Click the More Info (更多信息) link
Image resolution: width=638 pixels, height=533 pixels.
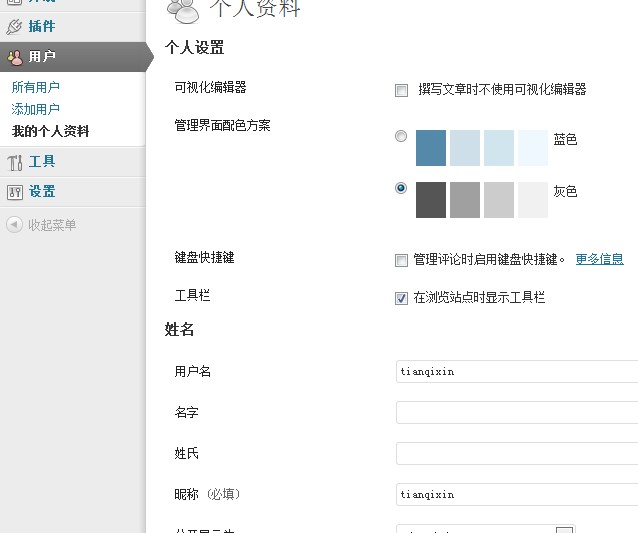pos(599,259)
